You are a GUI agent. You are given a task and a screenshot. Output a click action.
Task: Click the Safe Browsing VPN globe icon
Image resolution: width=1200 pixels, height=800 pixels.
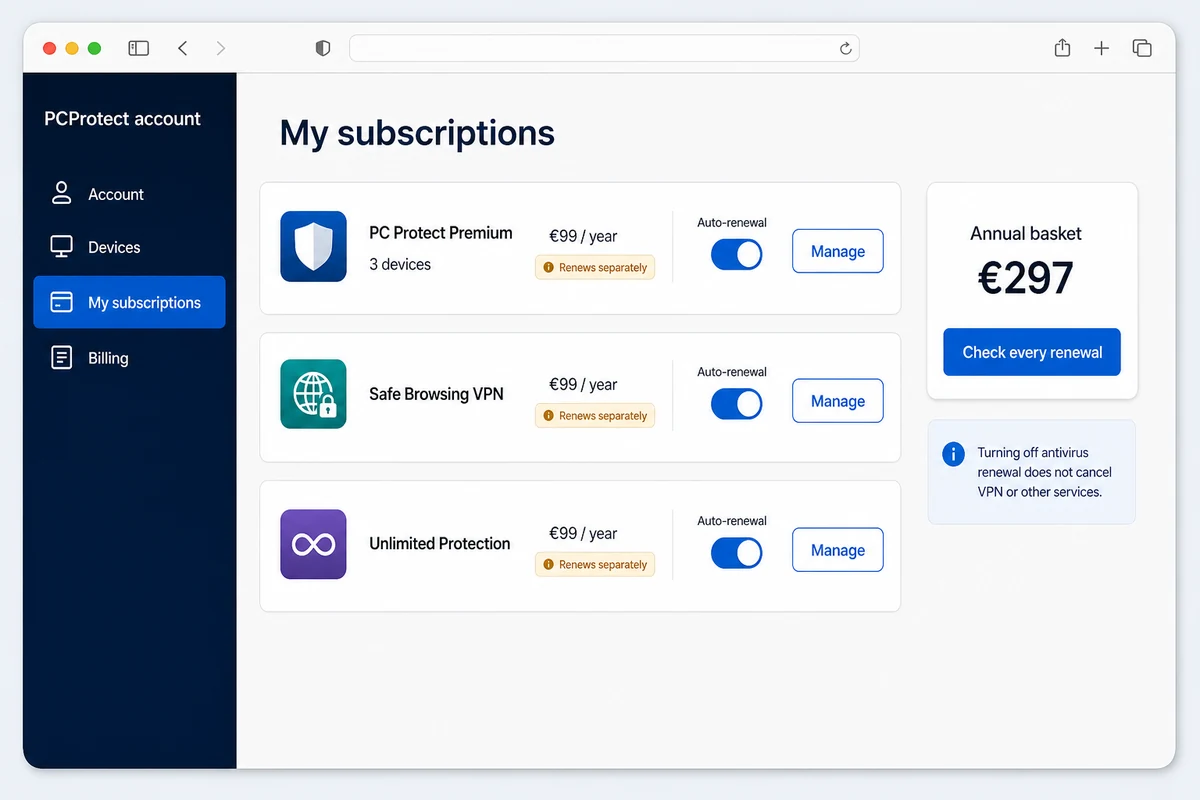[313, 394]
